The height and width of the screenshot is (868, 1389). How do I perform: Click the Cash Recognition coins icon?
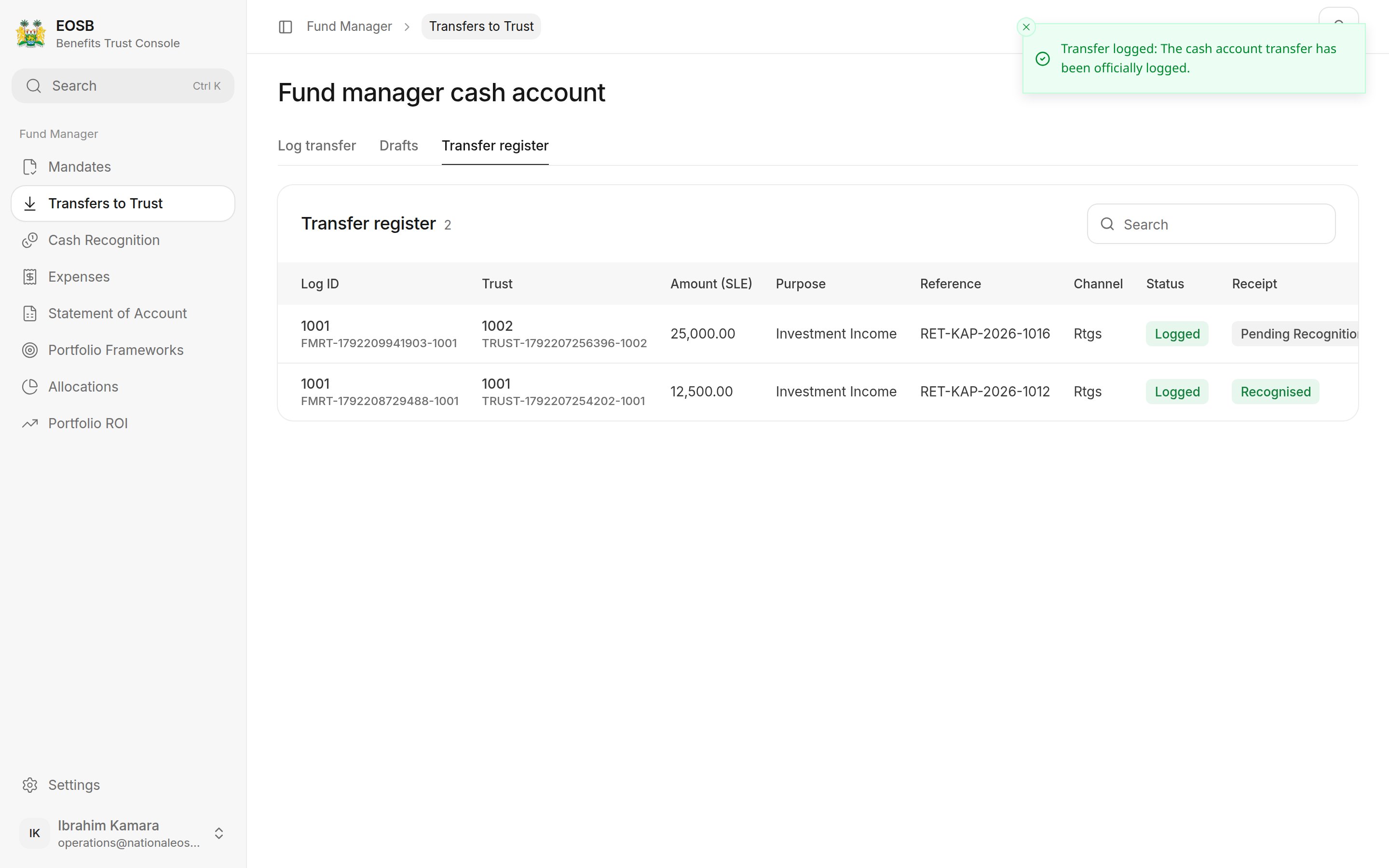(30, 241)
